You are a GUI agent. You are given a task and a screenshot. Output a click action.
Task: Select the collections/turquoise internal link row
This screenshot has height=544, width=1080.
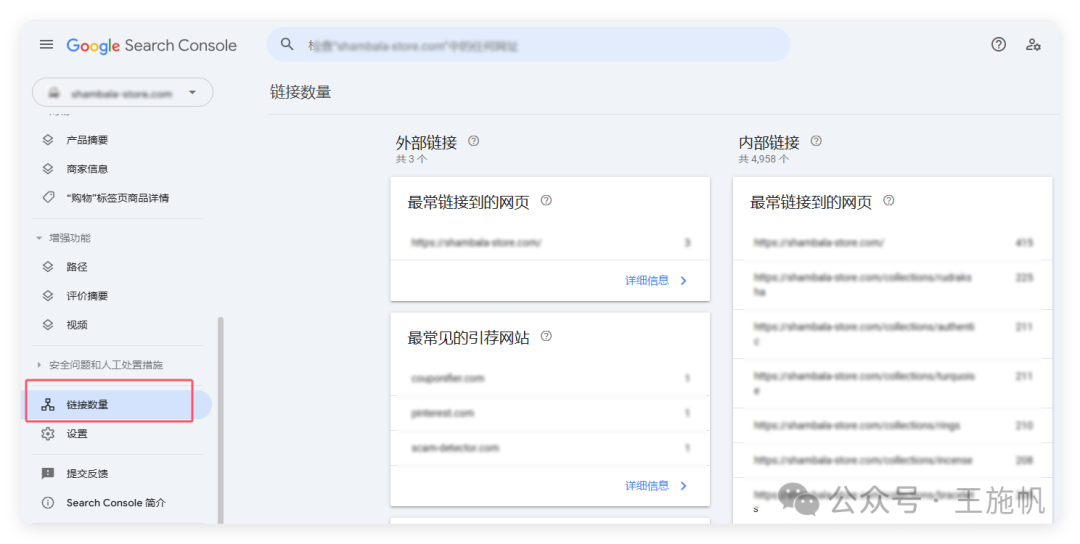[893, 383]
